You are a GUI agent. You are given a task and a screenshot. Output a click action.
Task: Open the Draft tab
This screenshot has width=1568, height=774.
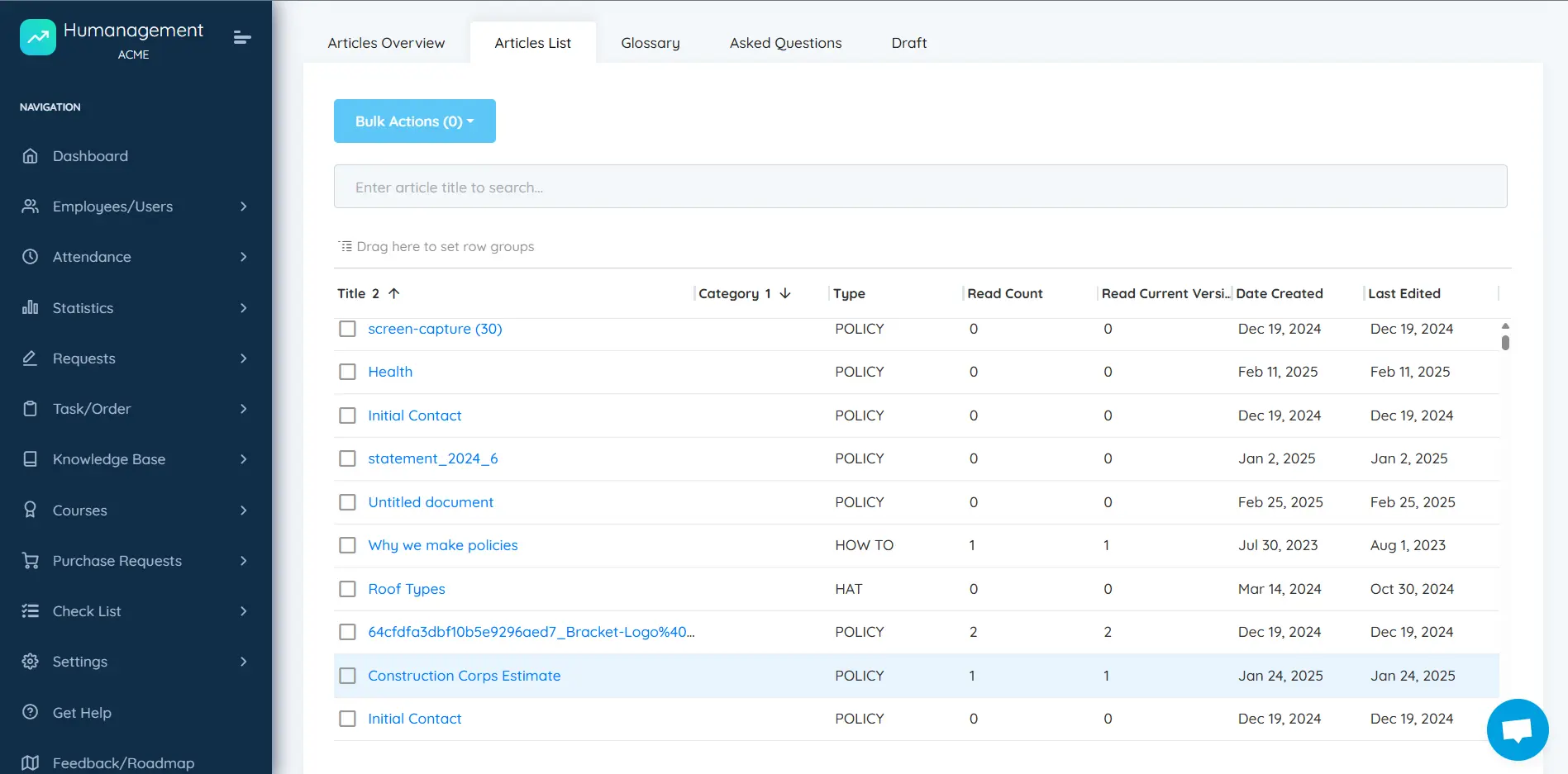click(909, 43)
